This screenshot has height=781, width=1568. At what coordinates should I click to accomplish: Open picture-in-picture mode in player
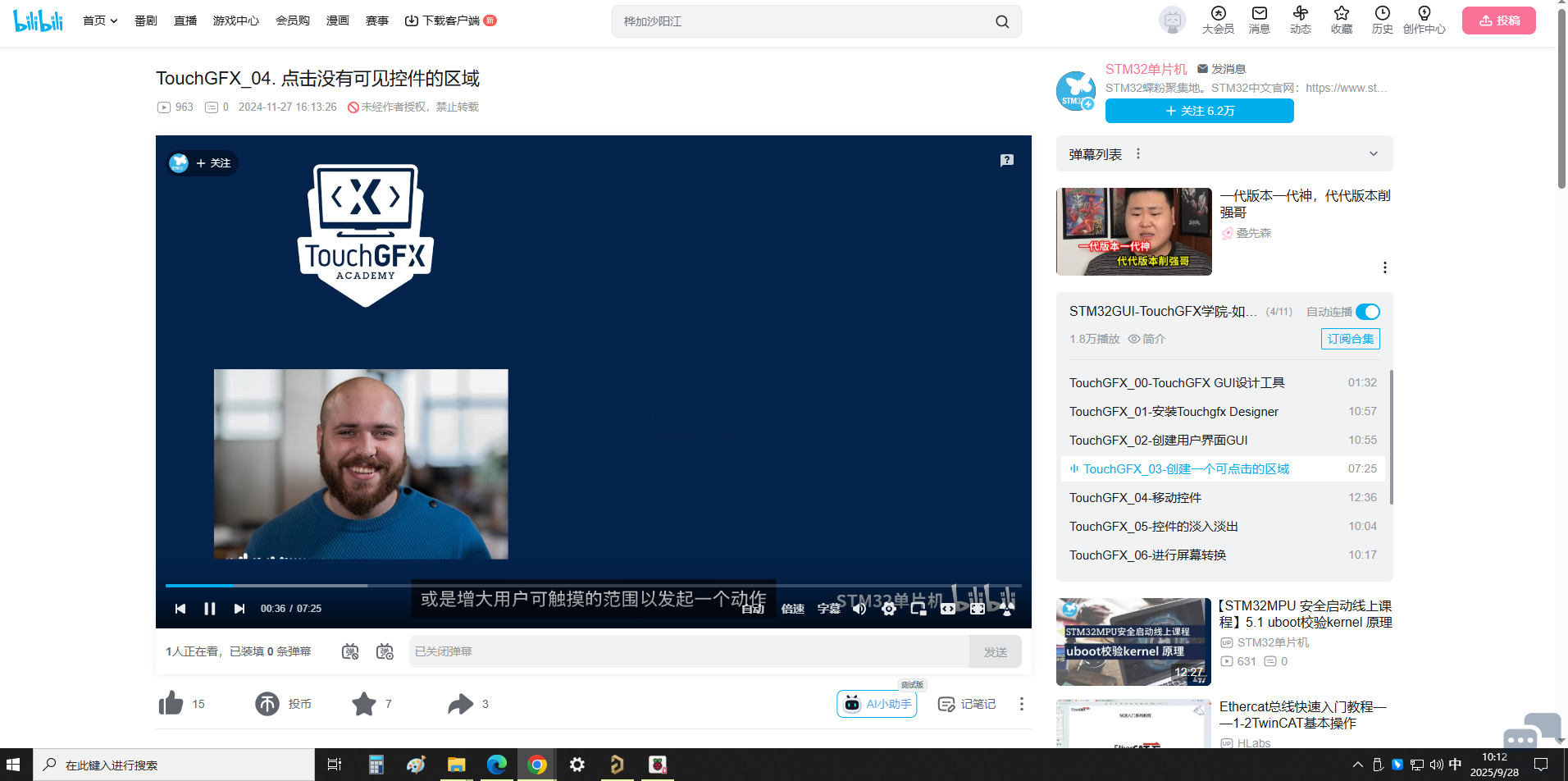(x=918, y=608)
